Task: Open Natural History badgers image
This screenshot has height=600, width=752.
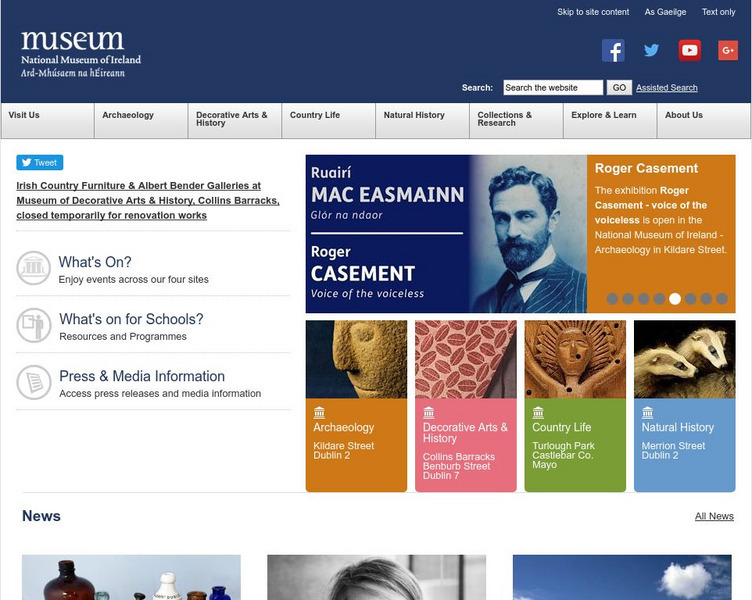Action: coord(684,359)
